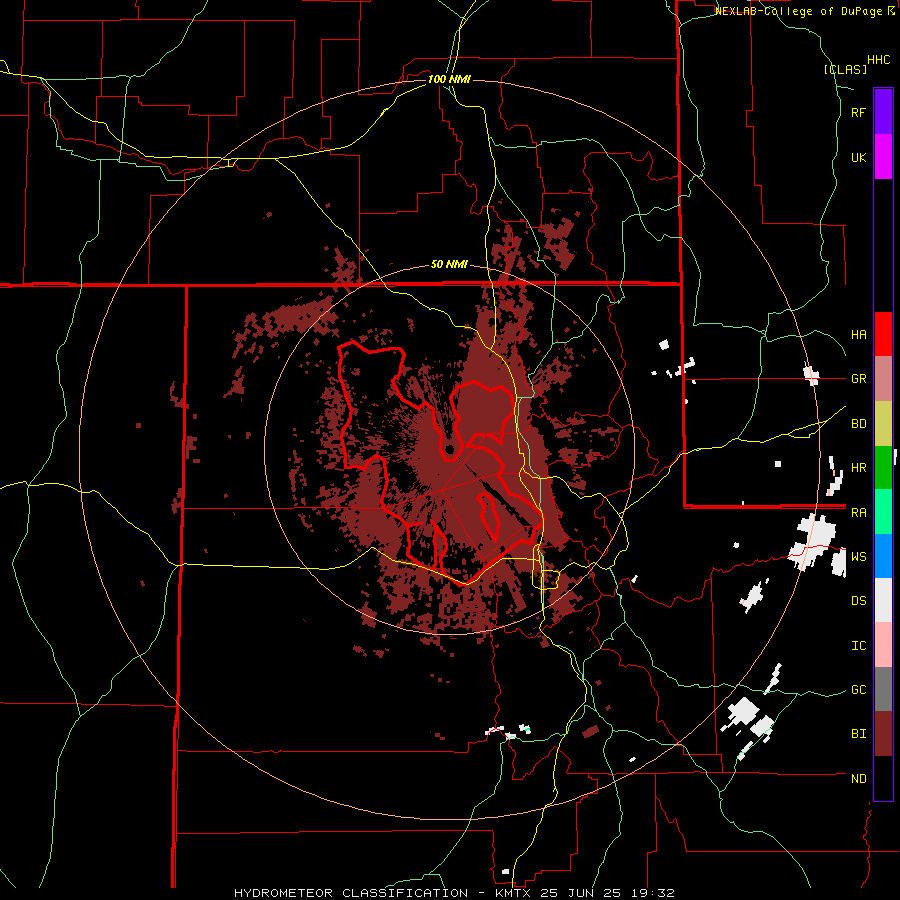The width and height of the screenshot is (900, 900).
Task: Click the pink IC legend color swatch
Action: click(883, 645)
